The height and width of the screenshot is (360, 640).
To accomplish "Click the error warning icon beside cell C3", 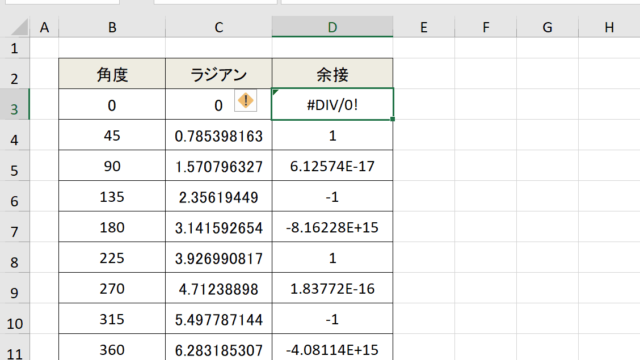I will (x=245, y=100).
